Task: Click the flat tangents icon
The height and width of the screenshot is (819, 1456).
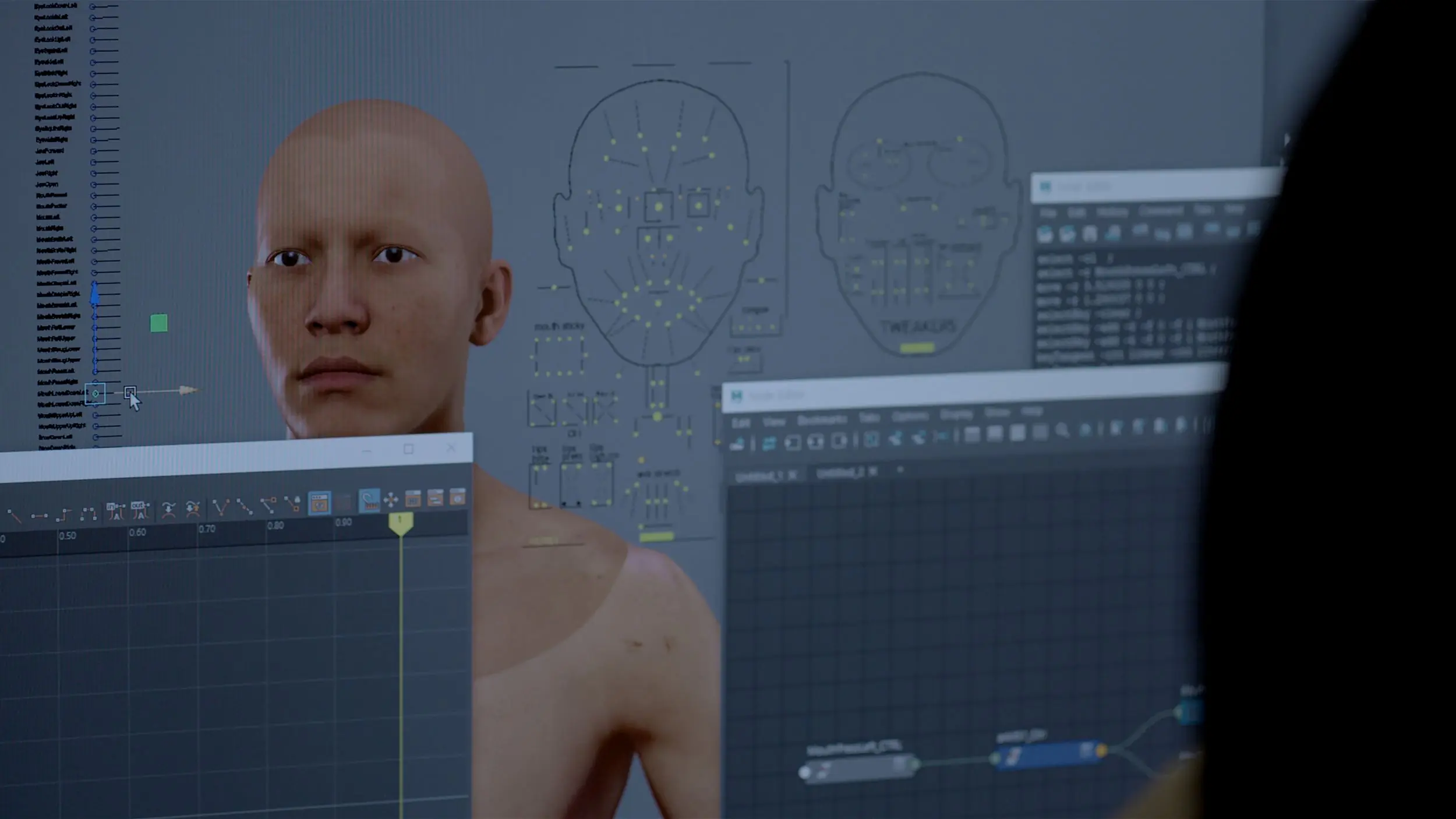Action: click(40, 516)
